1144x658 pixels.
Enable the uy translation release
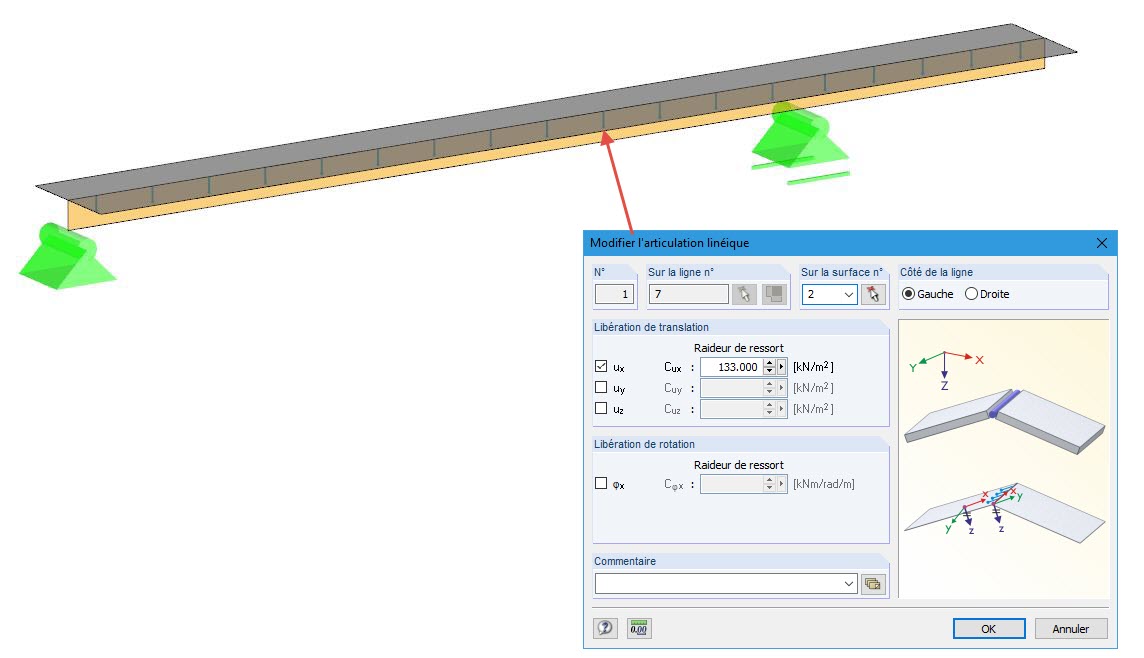(601, 387)
